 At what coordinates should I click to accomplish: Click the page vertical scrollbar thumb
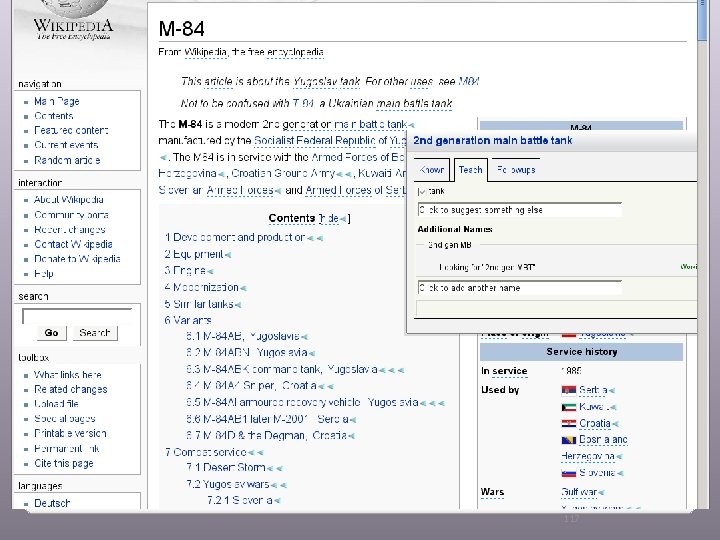click(702, 21)
